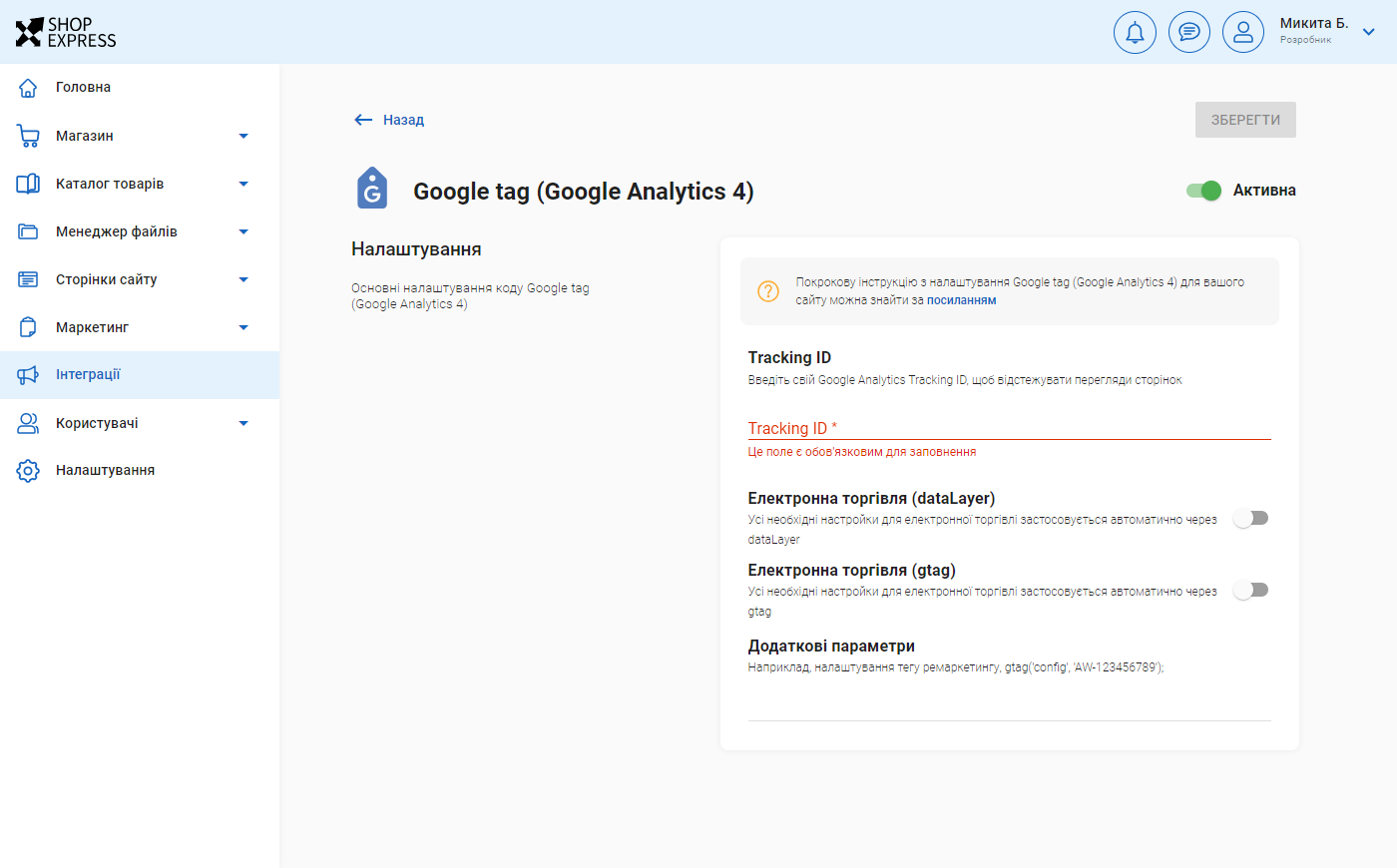Click the gear icon for Налаштування
1397x868 pixels.
point(28,471)
